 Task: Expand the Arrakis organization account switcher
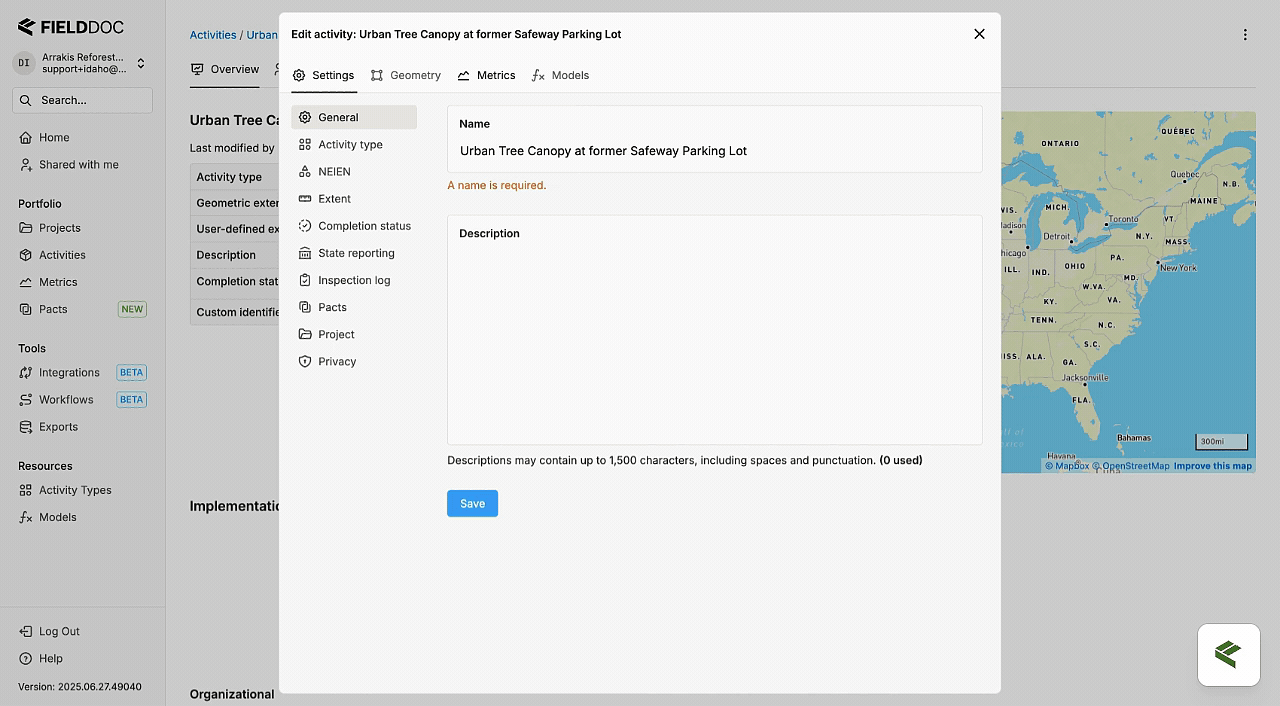tap(141, 63)
